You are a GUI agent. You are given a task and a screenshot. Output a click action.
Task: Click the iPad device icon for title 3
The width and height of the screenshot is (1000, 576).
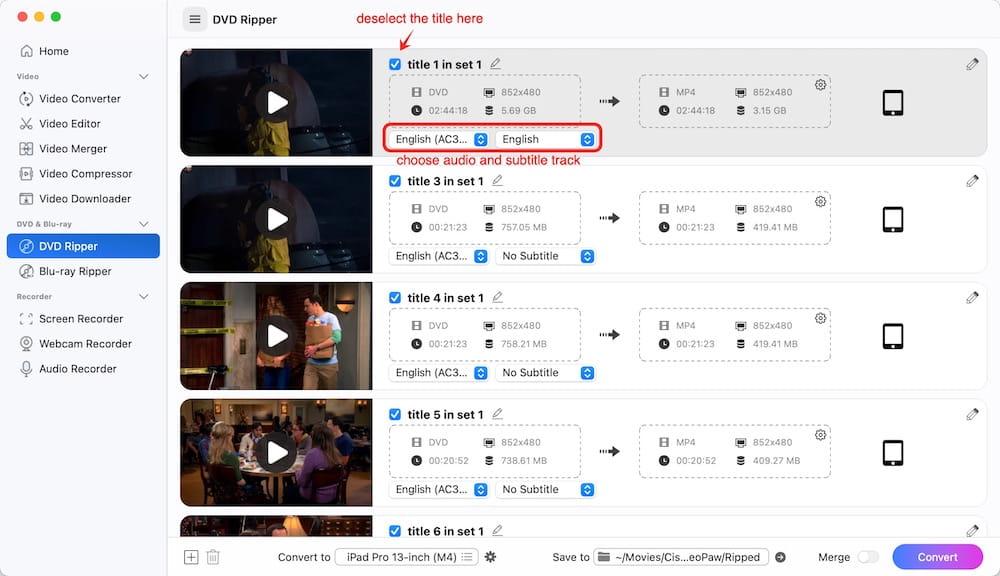(x=893, y=219)
